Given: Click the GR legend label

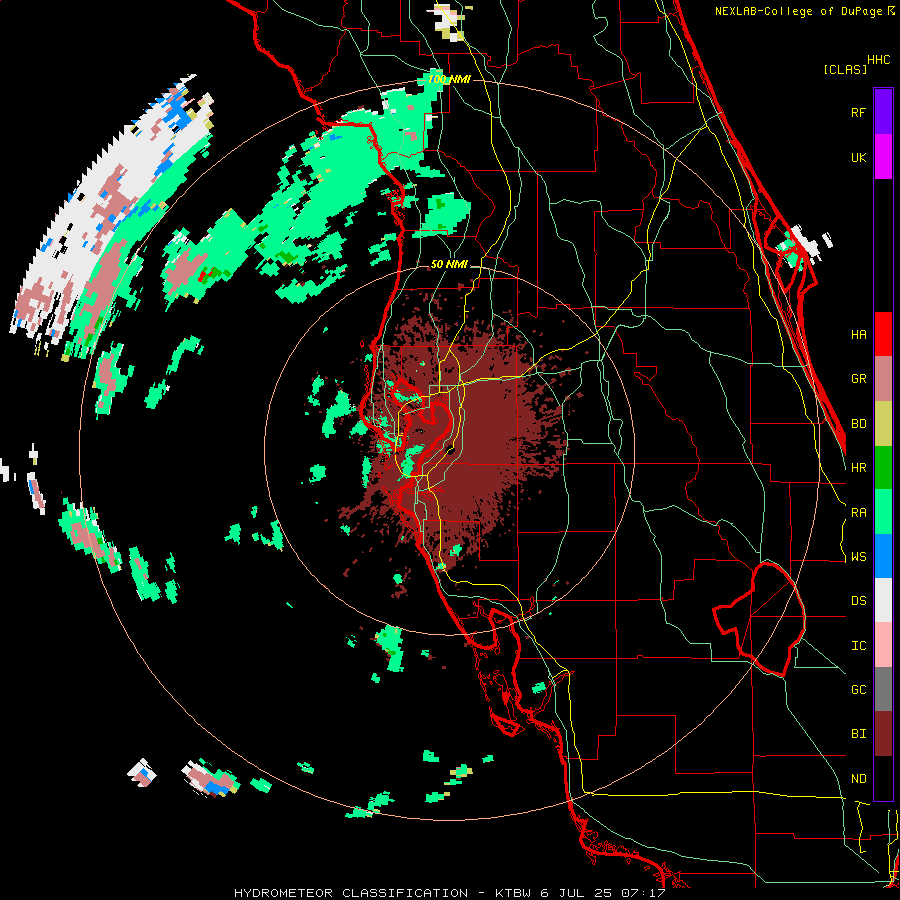Looking at the screenshot, I should tap(858, 379).
